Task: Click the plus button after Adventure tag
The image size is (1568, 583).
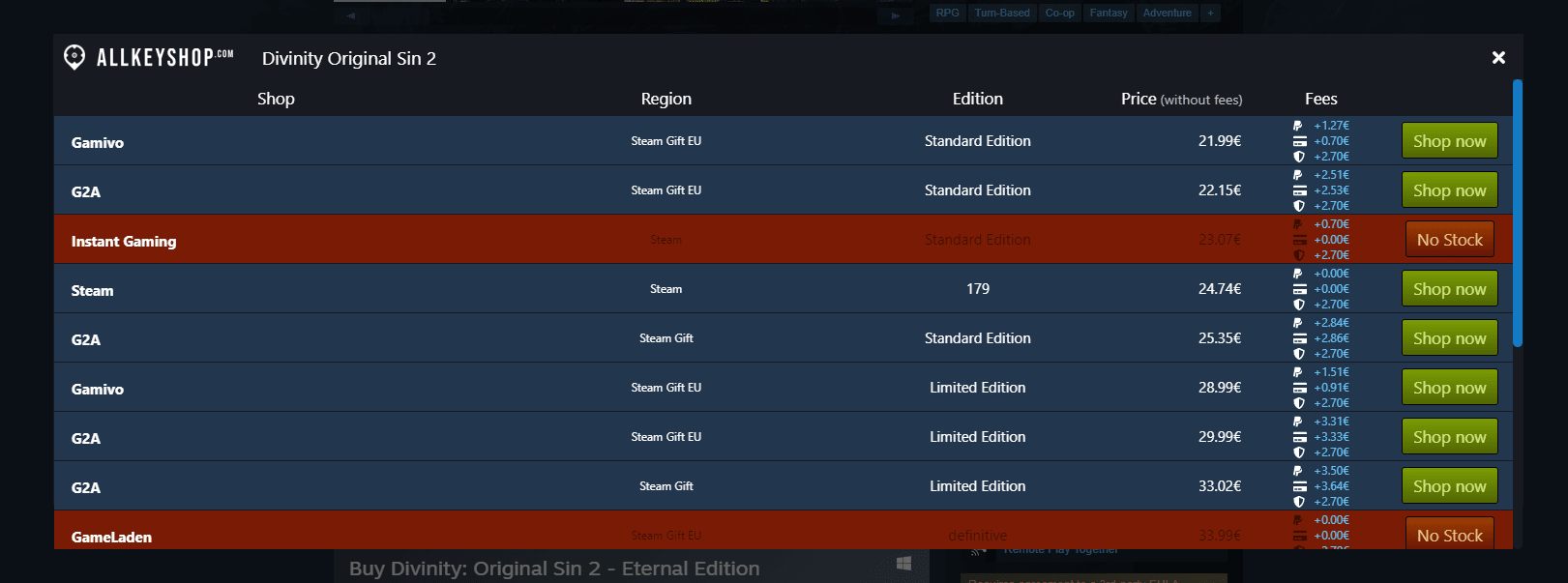Action: pyautogui.click(x=1210, y=13)
